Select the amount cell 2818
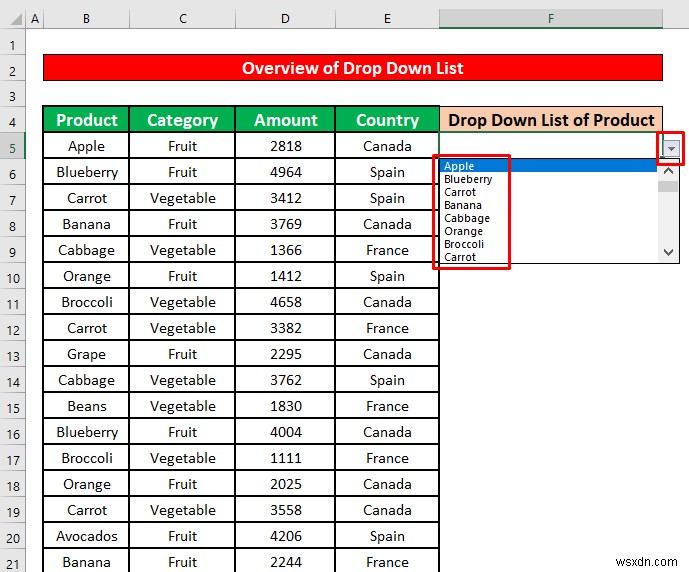This screenshot has height=572, width=689. pyautogui.click(x=285, y=146)
